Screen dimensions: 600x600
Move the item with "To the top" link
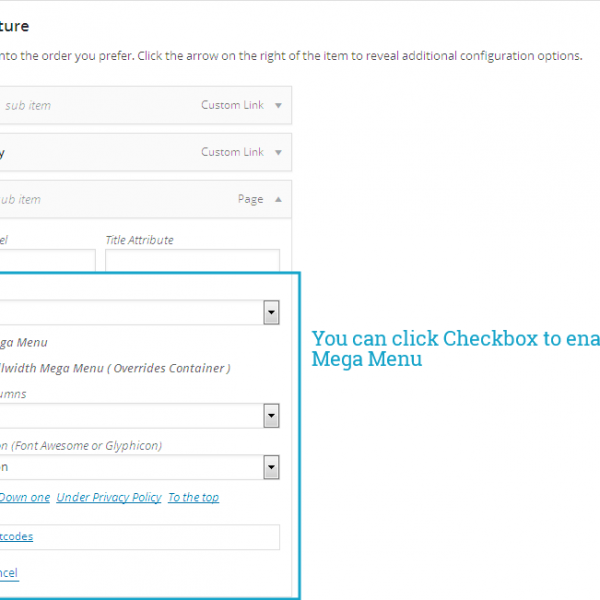[193, 497]
